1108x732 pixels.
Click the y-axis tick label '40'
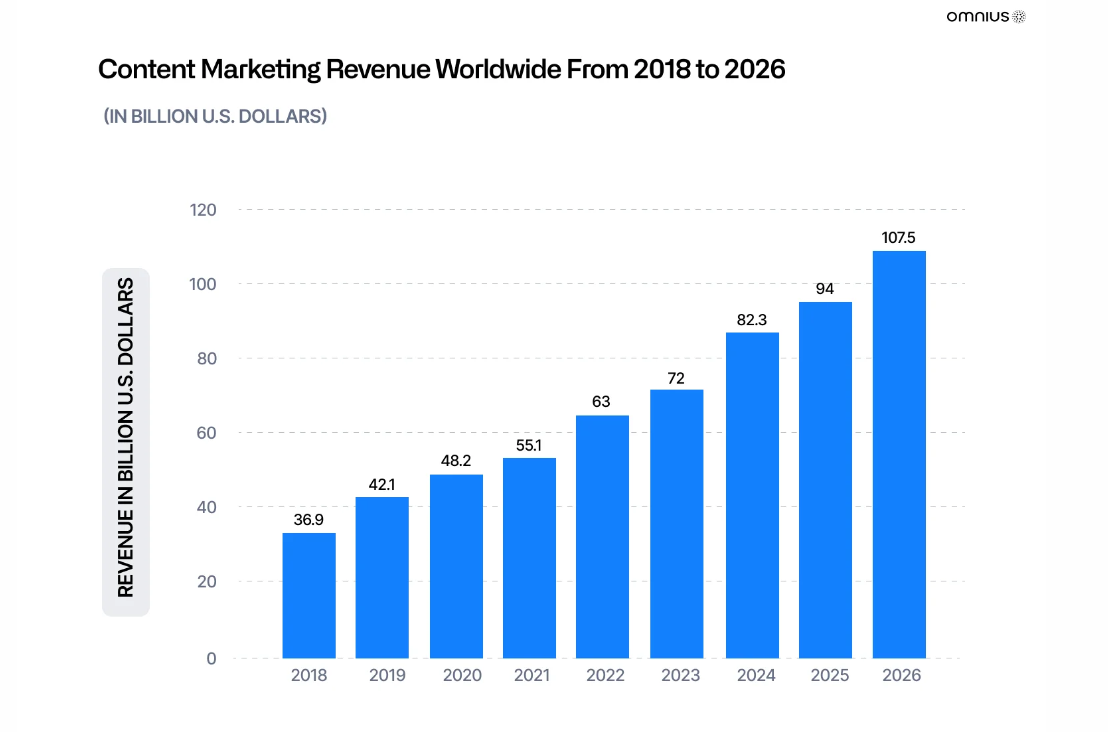pyautogui.click(x=206, y=507)
